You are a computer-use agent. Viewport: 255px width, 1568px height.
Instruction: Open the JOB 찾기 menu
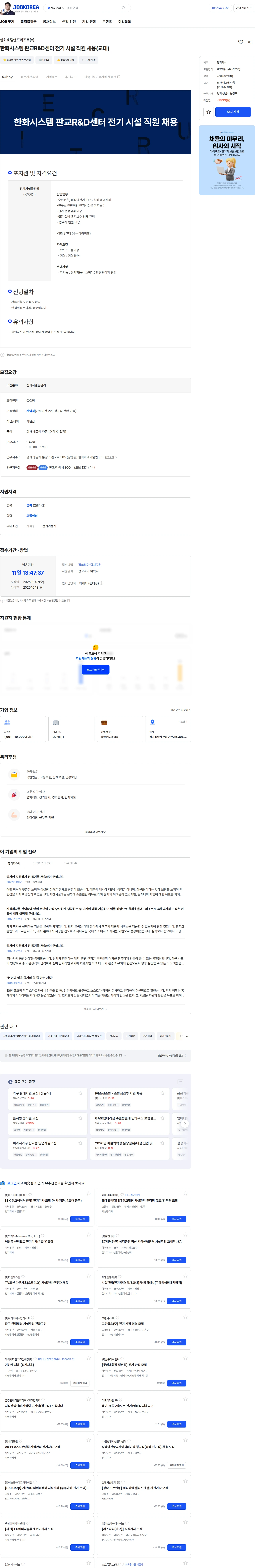[x=7, y=22]
